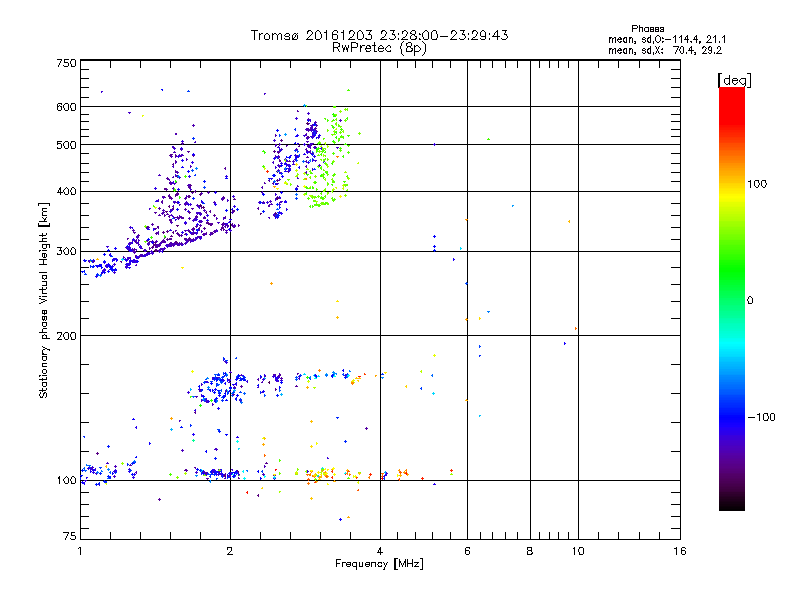Click the 'Frequency [MHz]' axis title
The height and width of the screenshot is (600, 800).
379,564
